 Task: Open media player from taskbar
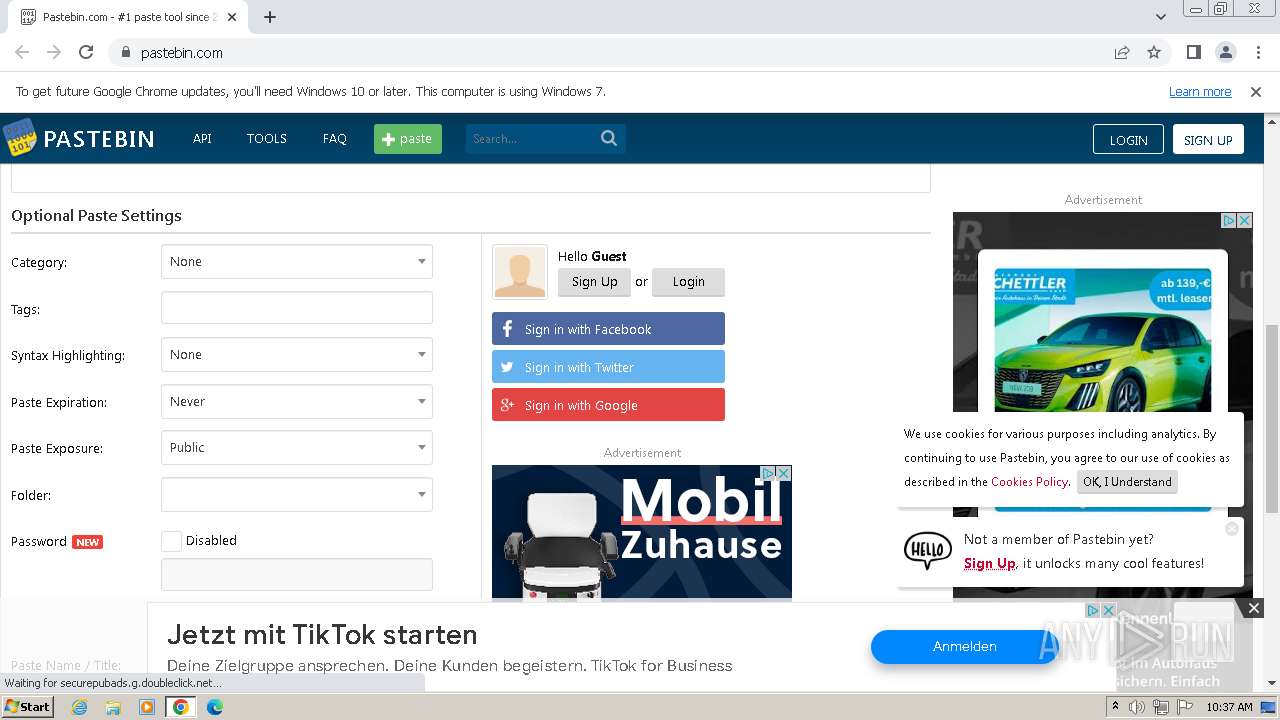tap(147, 707)
